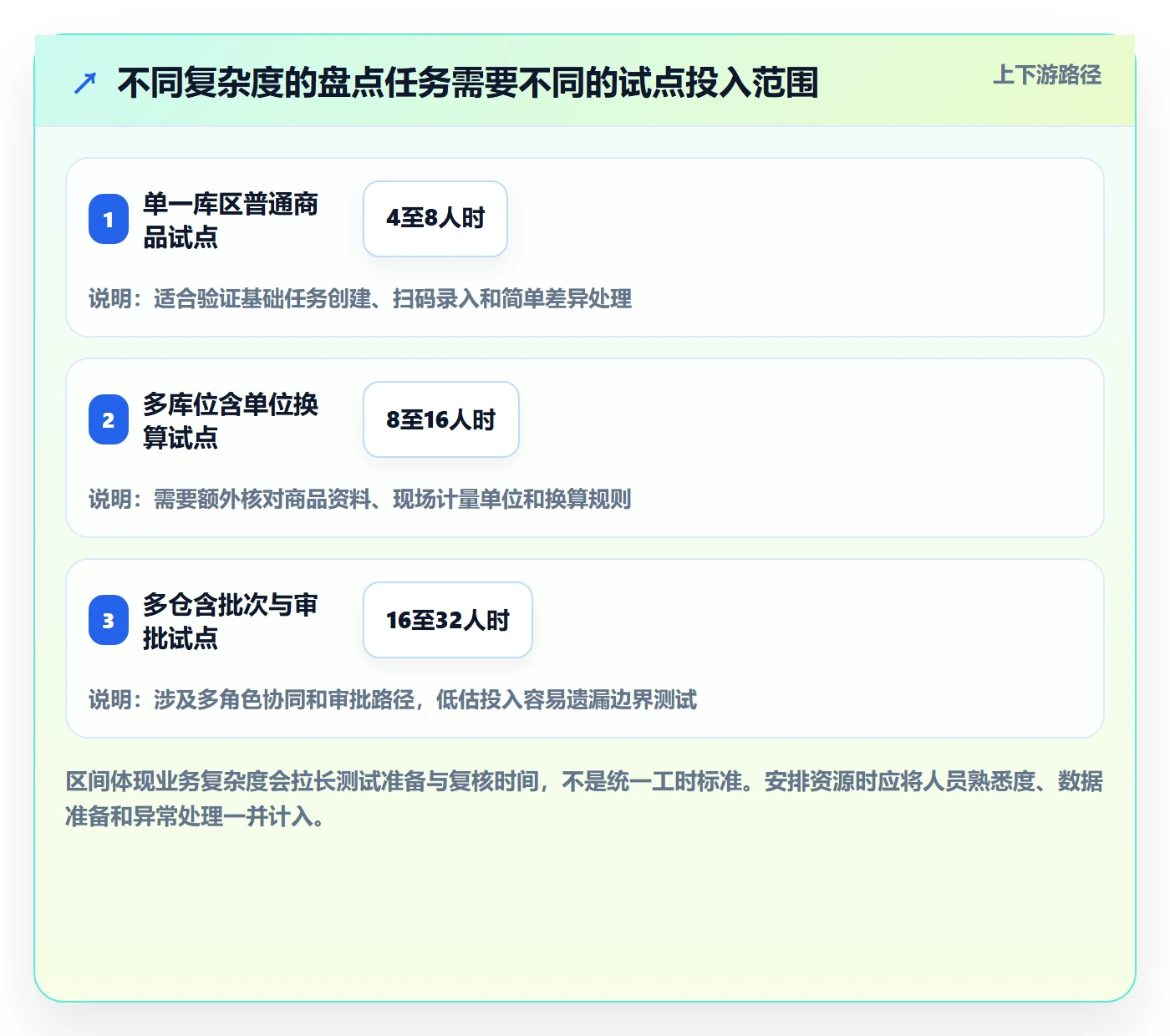1170x1036 pixels.
Task: Click the 上下游路径 label in header
Action: (x=1047, y=75)
